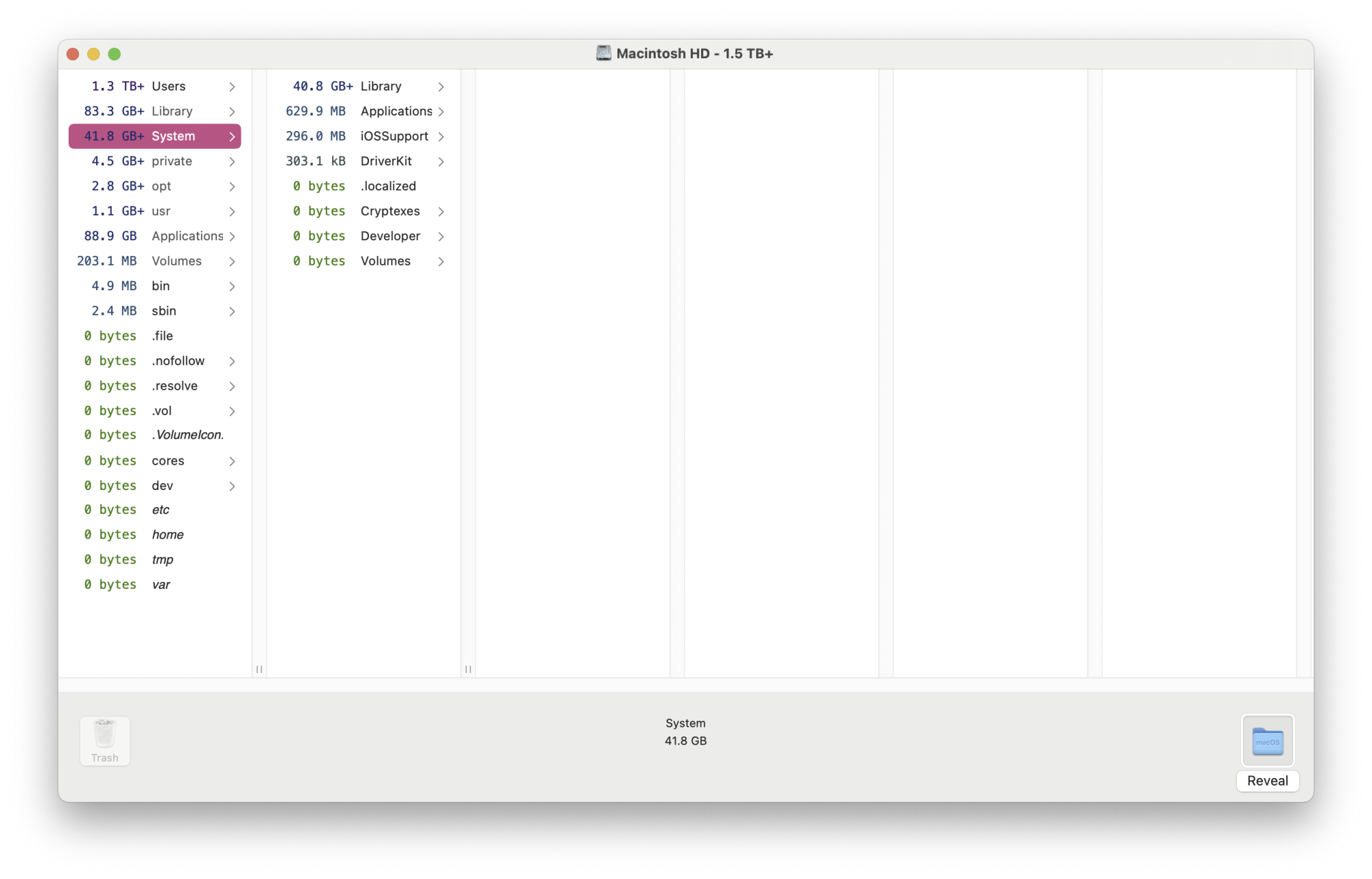Select the private folder row
The image size is (1372, 879).
[155, 161]
